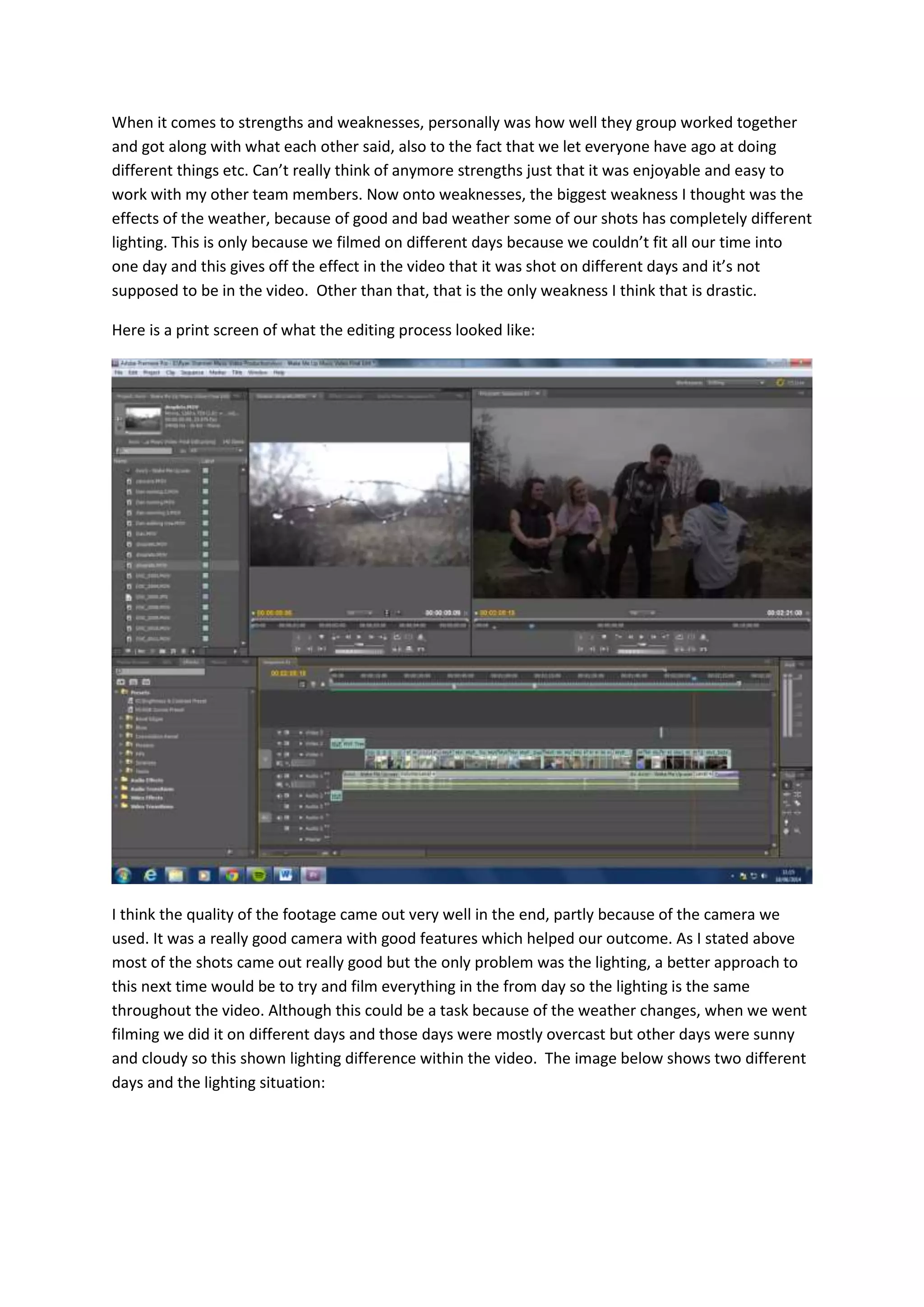Screen dimensions: 924x1307
Task: Open the Window menu
Action: pos(258,372)
